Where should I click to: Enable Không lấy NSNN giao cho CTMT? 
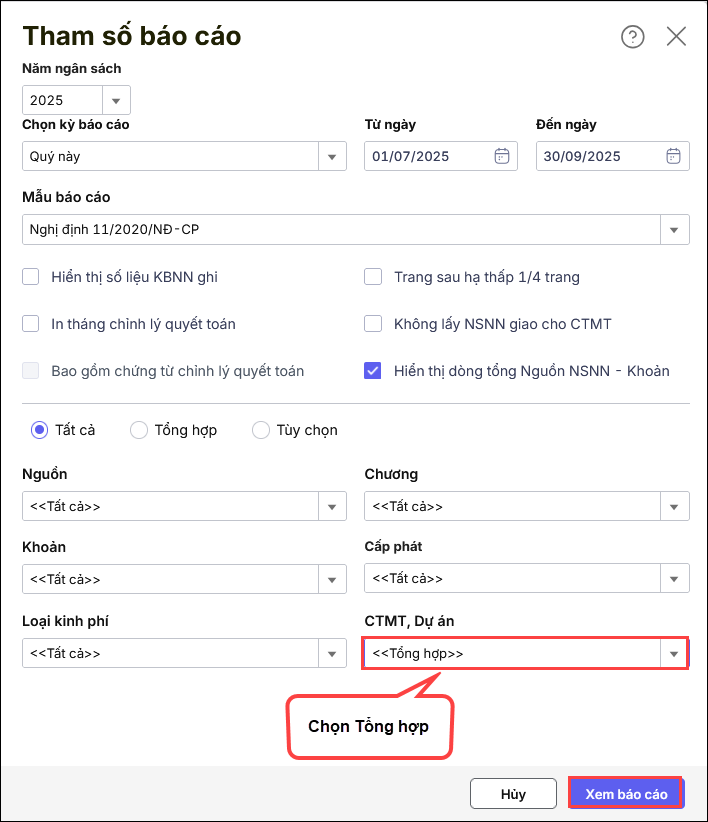point(373,324)
